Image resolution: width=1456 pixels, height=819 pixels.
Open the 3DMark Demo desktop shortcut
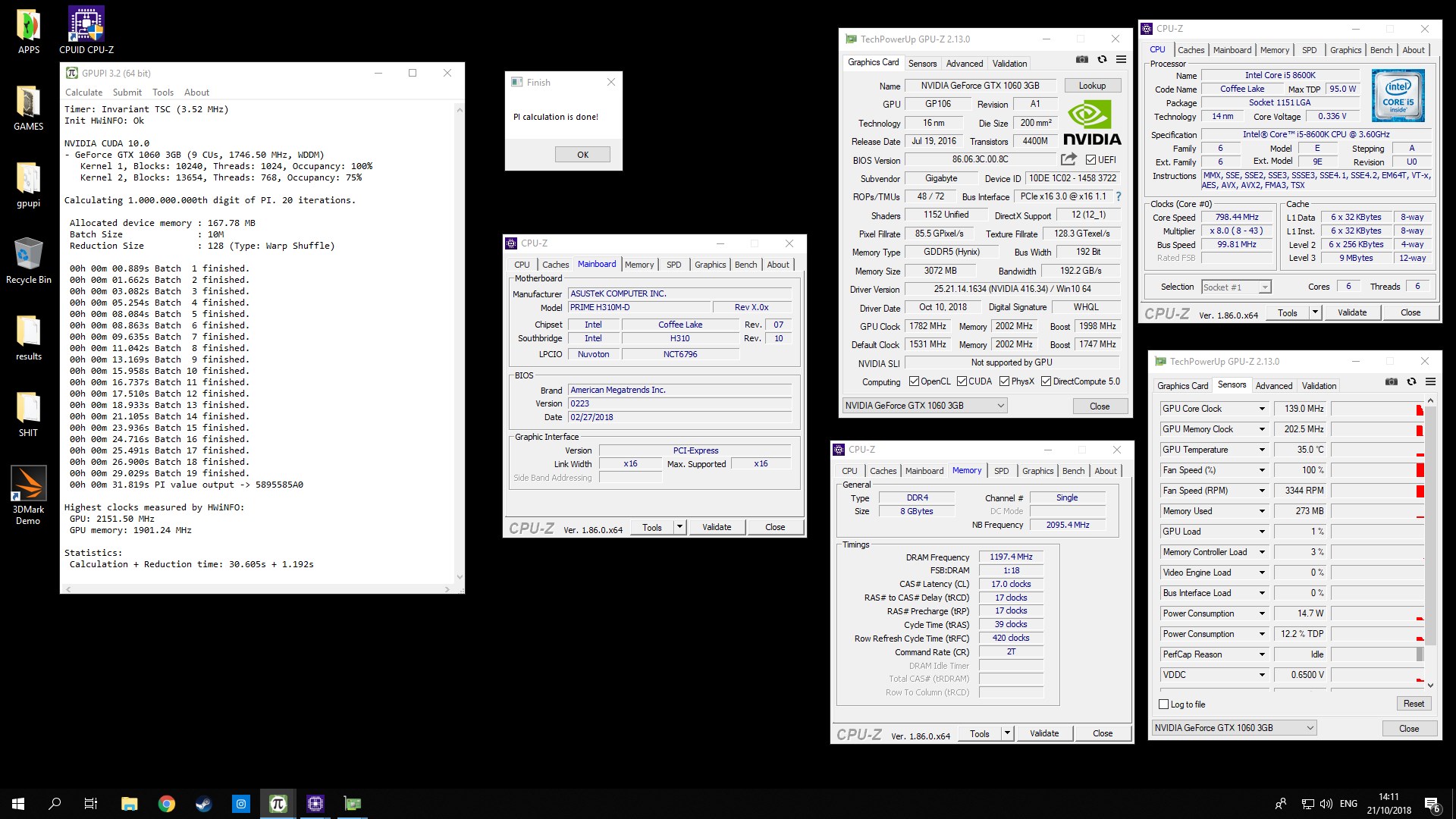click(x=28, y=495)
